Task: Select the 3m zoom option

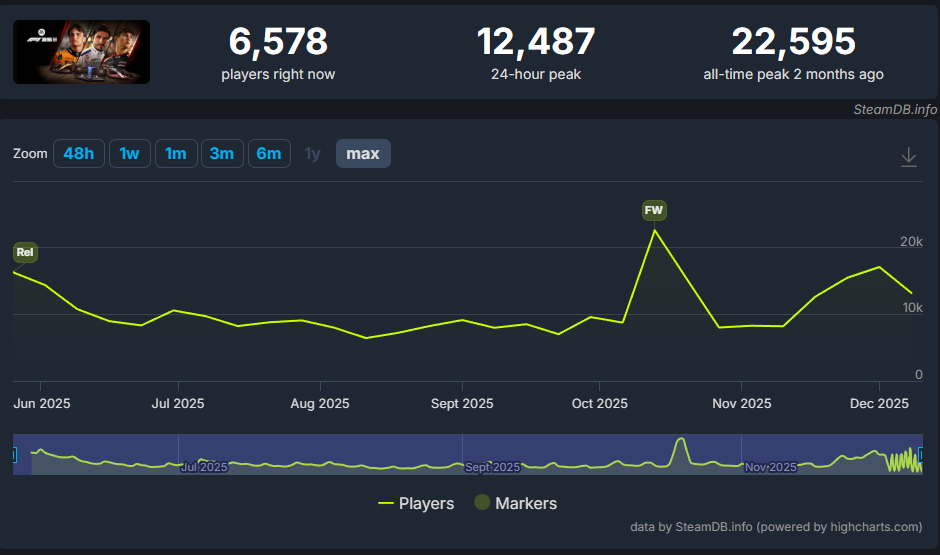Action: (221, 154)
